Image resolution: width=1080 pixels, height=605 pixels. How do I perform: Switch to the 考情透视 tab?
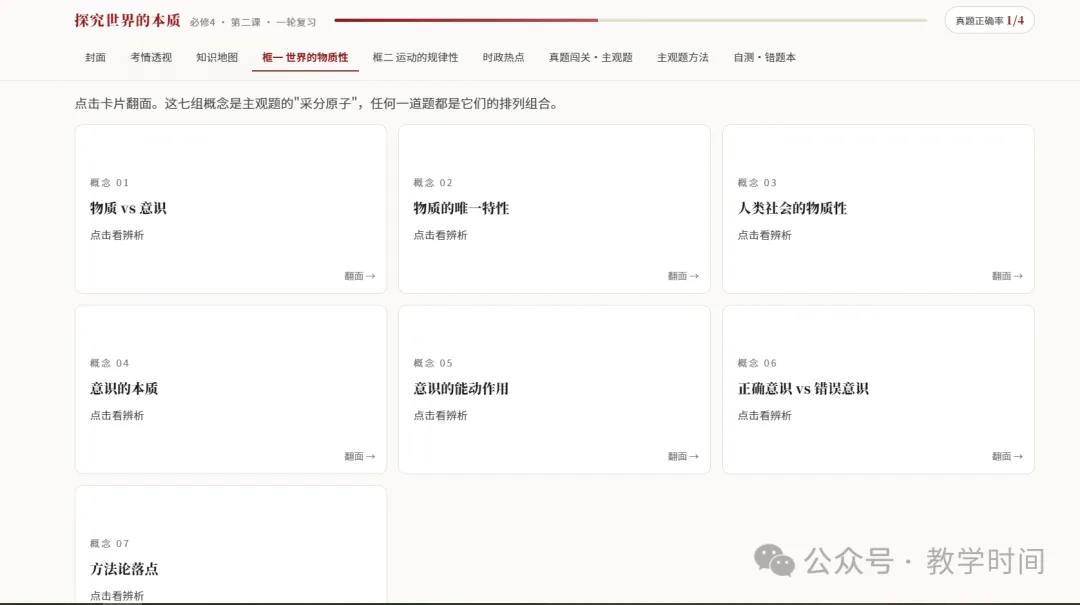[151, 58]
